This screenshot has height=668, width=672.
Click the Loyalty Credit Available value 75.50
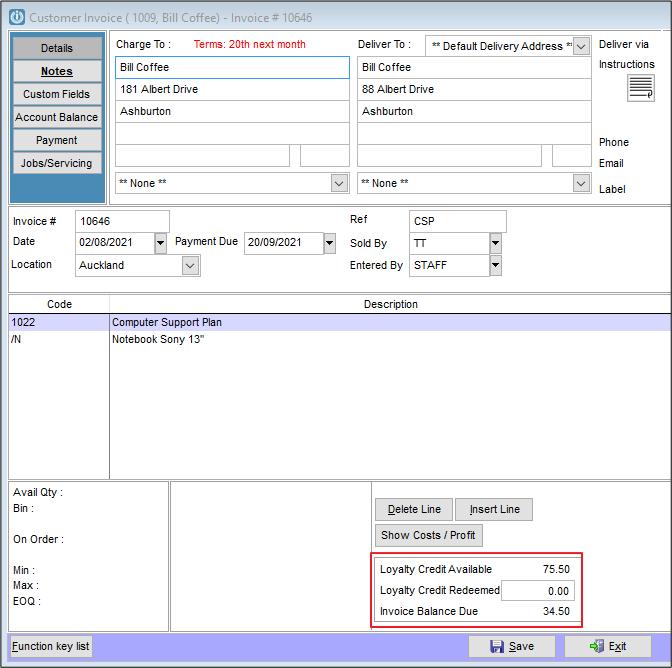(x=556, y=569)
